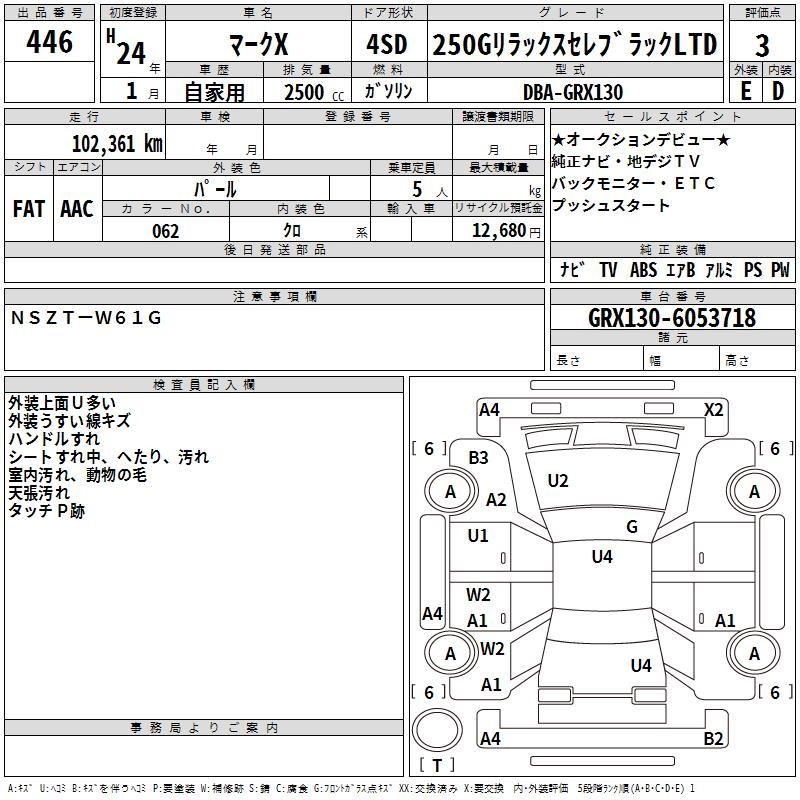Select the 譲渡書類期限 header
This screenshot has width=800, height=800.
(498, 116)
